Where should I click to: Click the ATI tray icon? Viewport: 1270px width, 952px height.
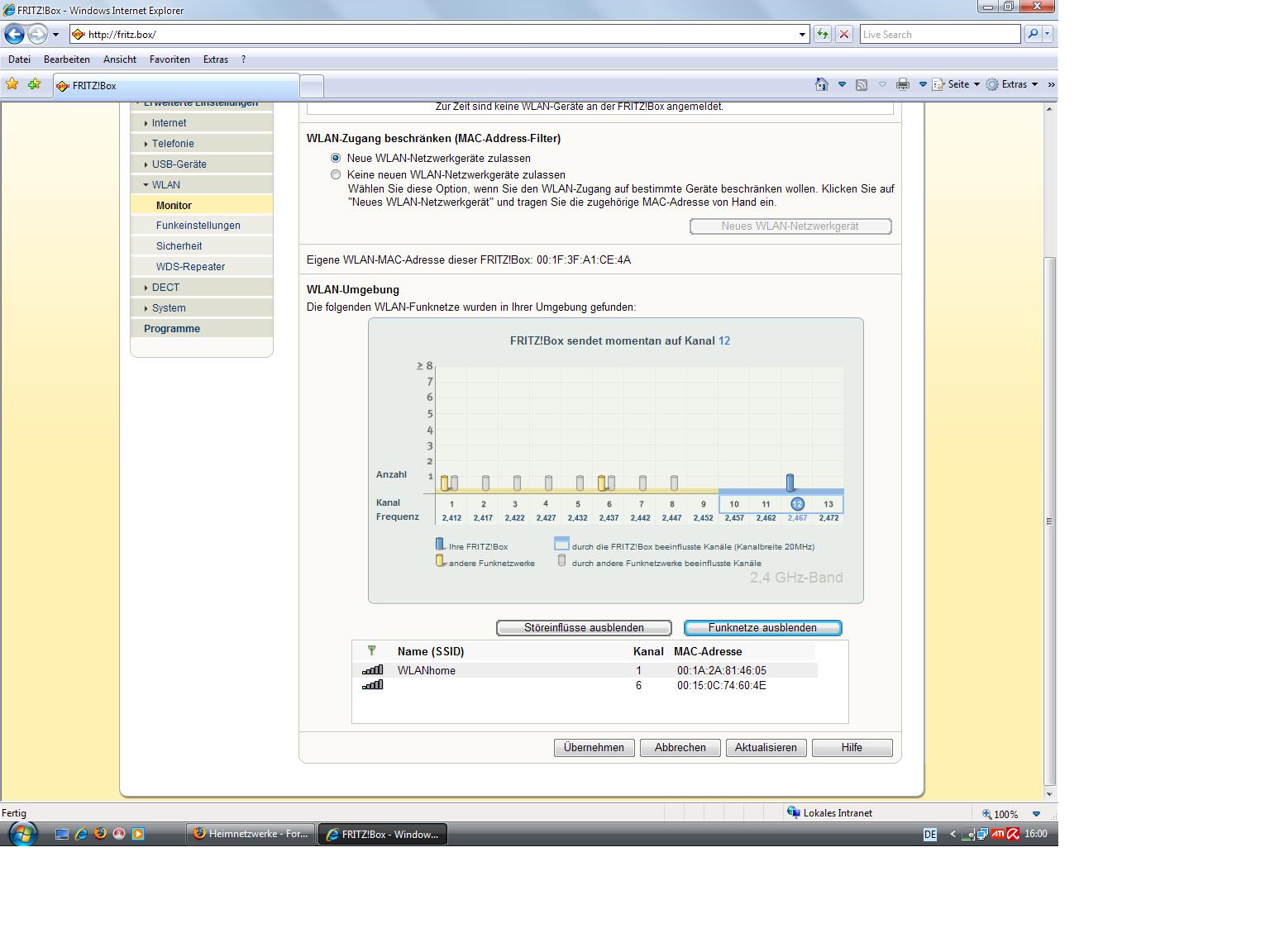pos(998,834)
